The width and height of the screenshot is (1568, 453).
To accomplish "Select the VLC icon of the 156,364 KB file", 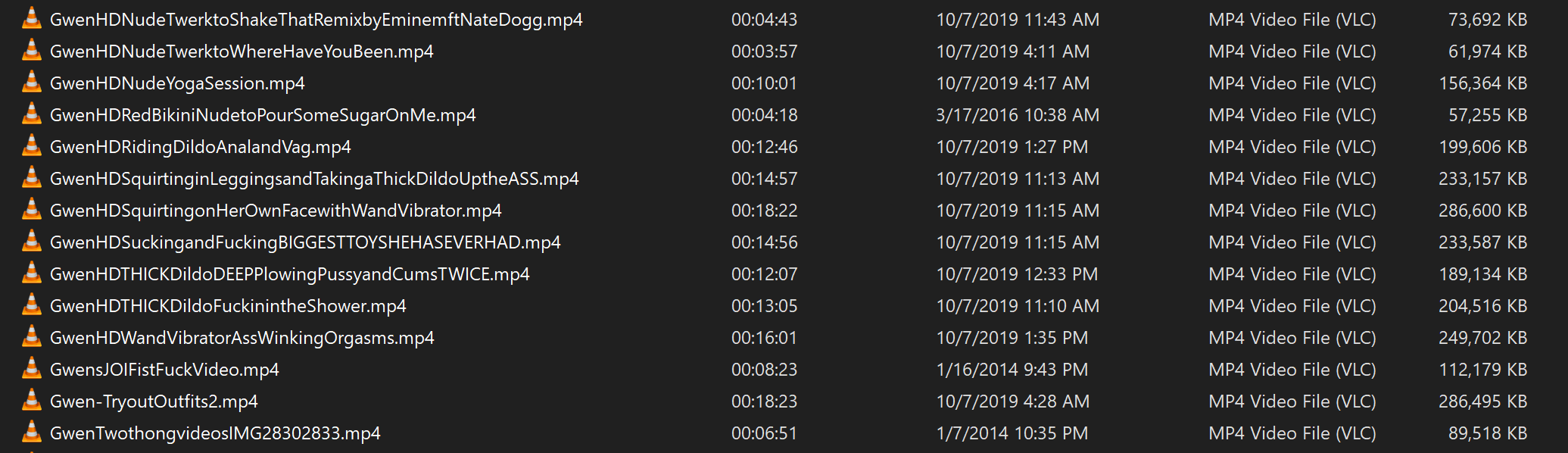I will click(32, 81).
